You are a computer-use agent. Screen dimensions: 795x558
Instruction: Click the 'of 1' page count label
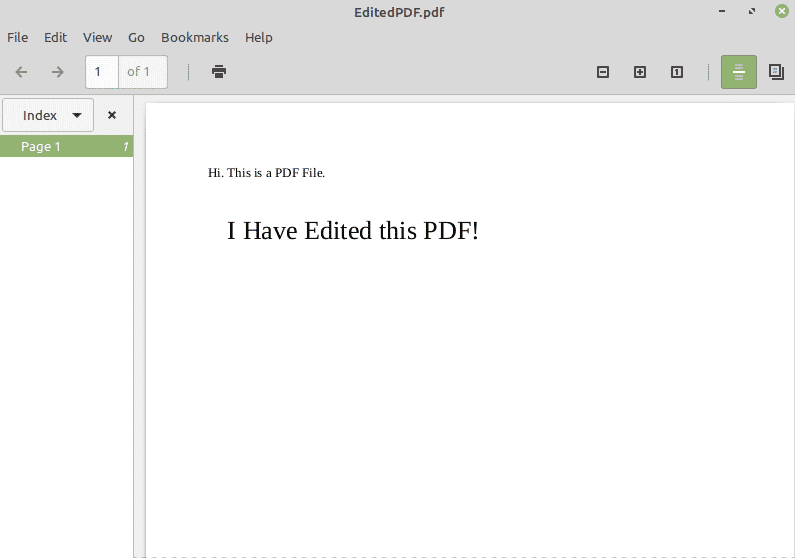(x=138, y=72)
